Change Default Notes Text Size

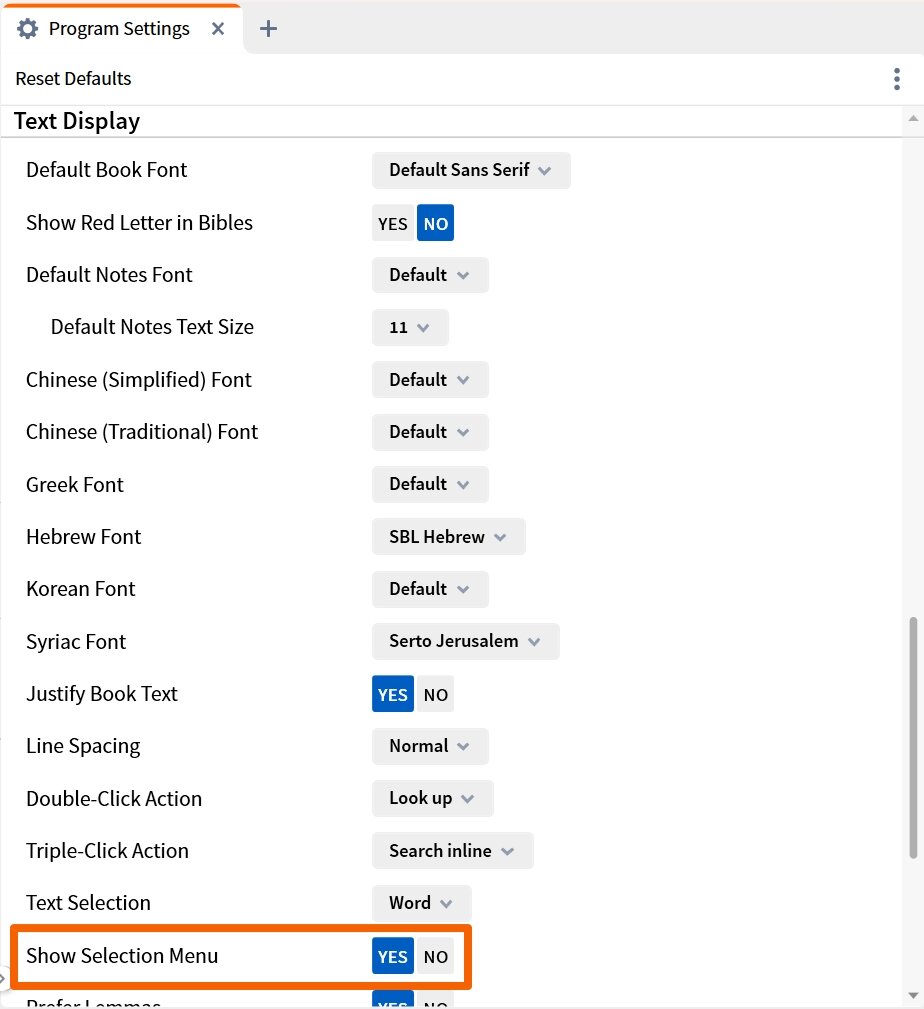(x=410, y=327)
